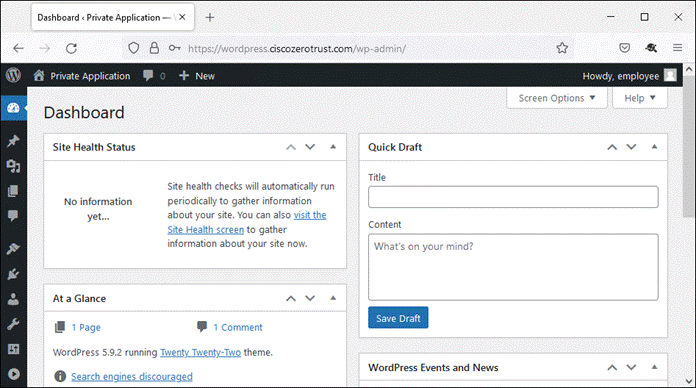Move the At a Glance panel up
Image resolution: width=696 pixels, height=388 pixels.
(291, 298)
